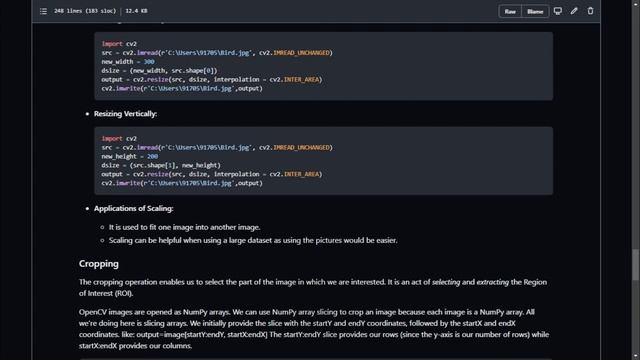Click the italic word 'selecting'
The image size is (640, 360).
click(446, 282)
